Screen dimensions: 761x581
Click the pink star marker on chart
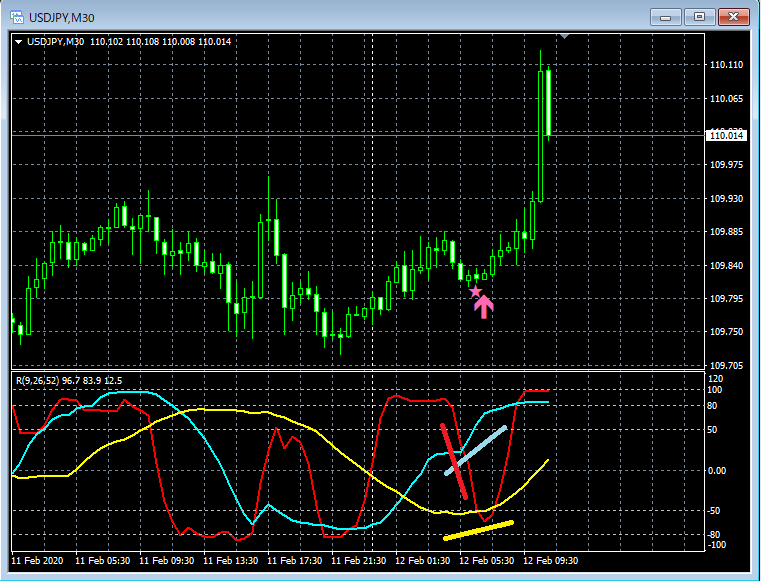(475, 291)
